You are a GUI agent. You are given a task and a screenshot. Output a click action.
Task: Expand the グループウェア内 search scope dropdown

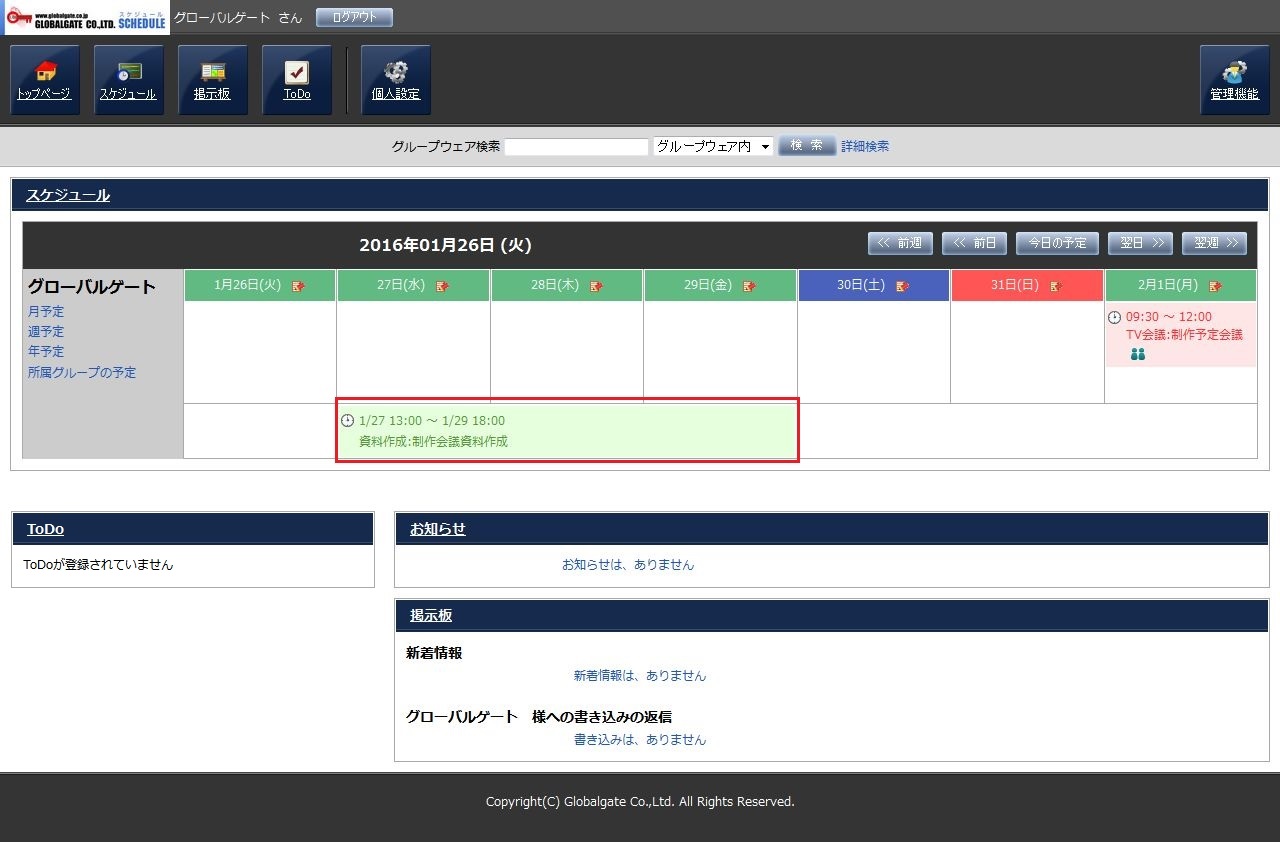pos(713,146)
